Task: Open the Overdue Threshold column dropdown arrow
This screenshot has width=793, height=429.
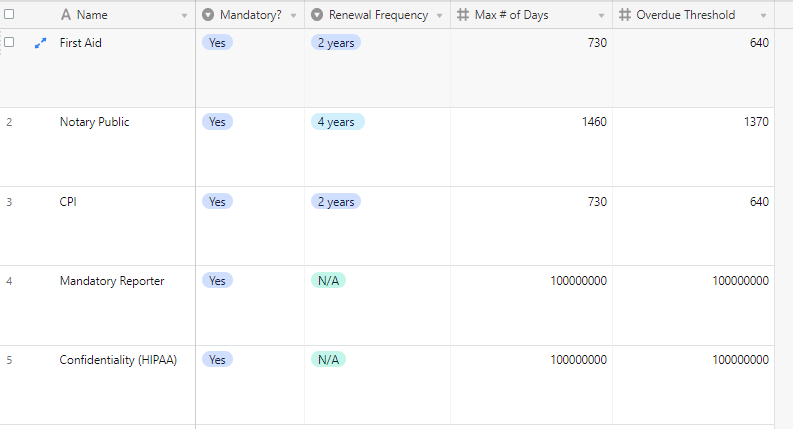Action: (x=764, y=16)
